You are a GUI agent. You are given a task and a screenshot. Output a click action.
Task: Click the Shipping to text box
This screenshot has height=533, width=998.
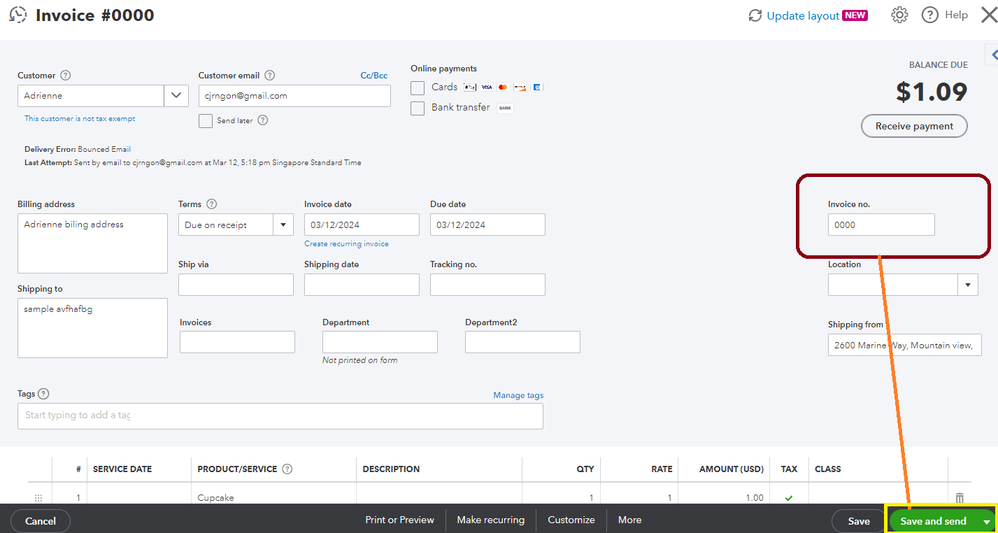[x=92, y=328]
